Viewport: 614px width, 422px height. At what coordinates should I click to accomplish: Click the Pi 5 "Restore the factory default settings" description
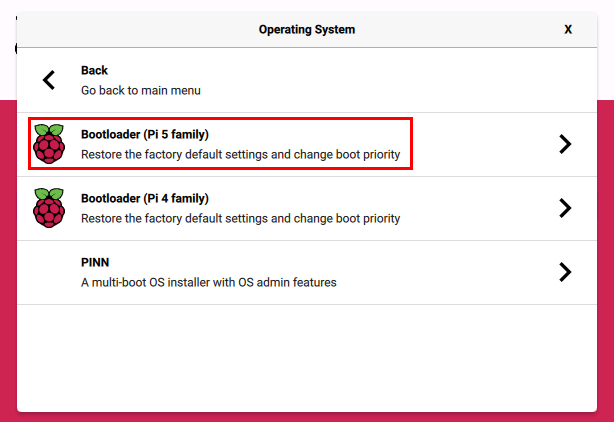(x=240, y=155)
